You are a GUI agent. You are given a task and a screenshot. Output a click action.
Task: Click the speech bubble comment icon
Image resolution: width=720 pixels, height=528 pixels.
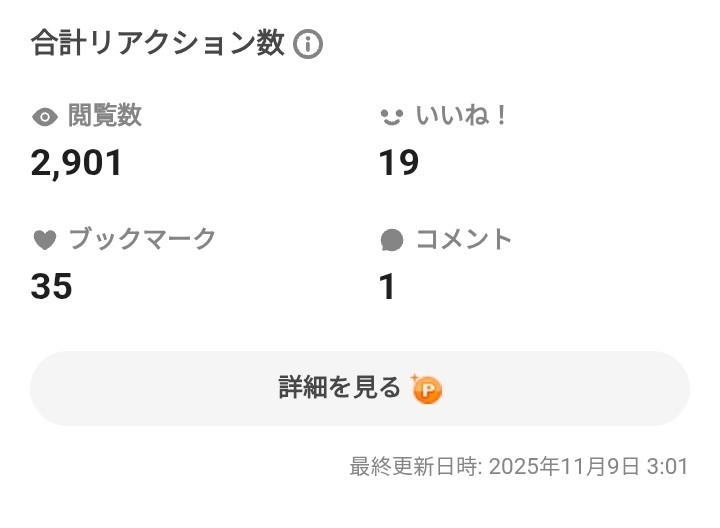click(x=392, y=240)
